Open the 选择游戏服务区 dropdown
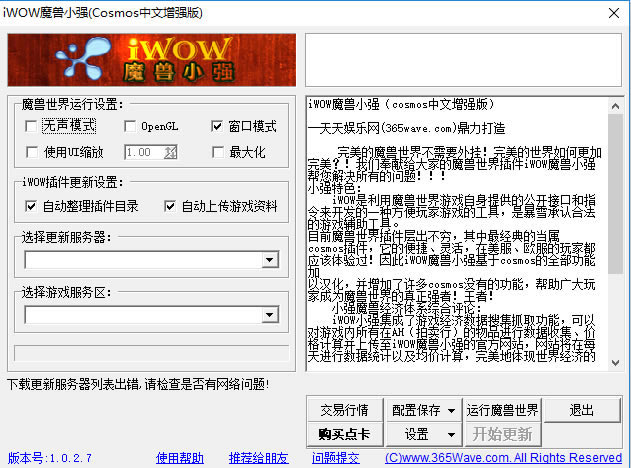The height and width of the screenshot is (468, 631). (x=270, y=315)
